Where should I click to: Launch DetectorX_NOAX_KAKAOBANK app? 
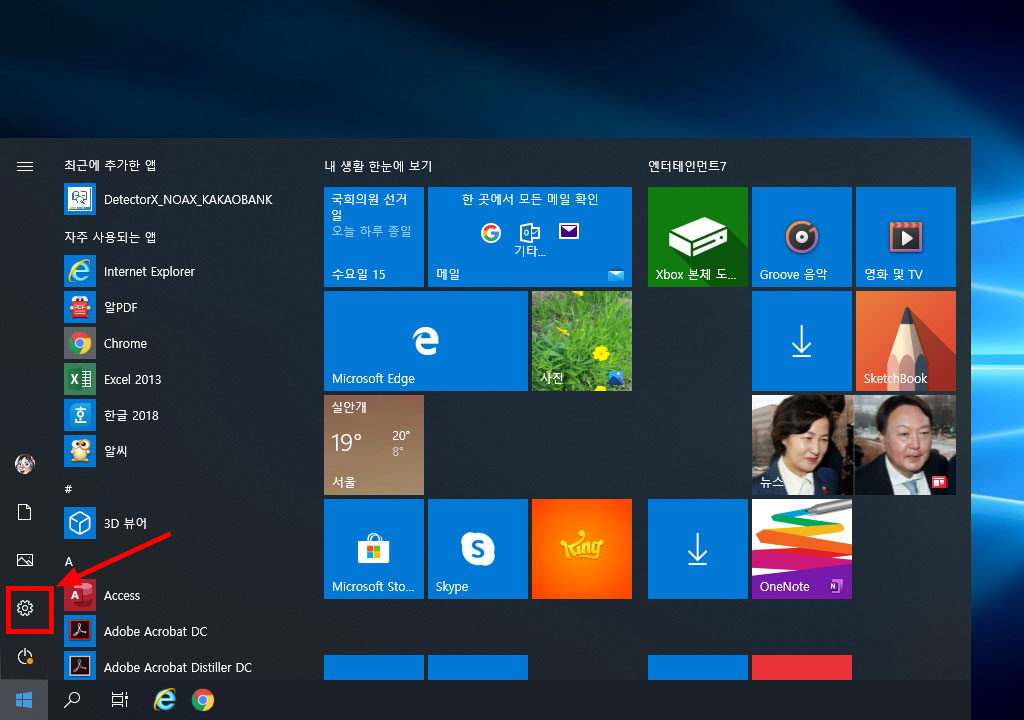(178, 199)
